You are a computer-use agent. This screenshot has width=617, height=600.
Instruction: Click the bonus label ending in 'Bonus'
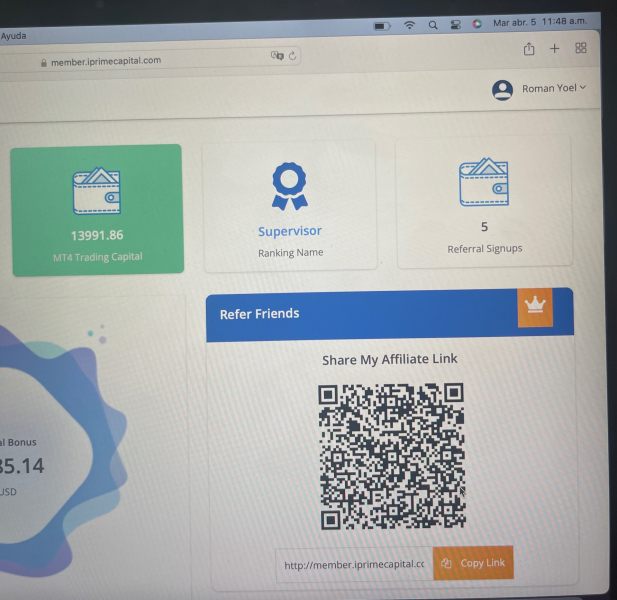tap(18, 443)
